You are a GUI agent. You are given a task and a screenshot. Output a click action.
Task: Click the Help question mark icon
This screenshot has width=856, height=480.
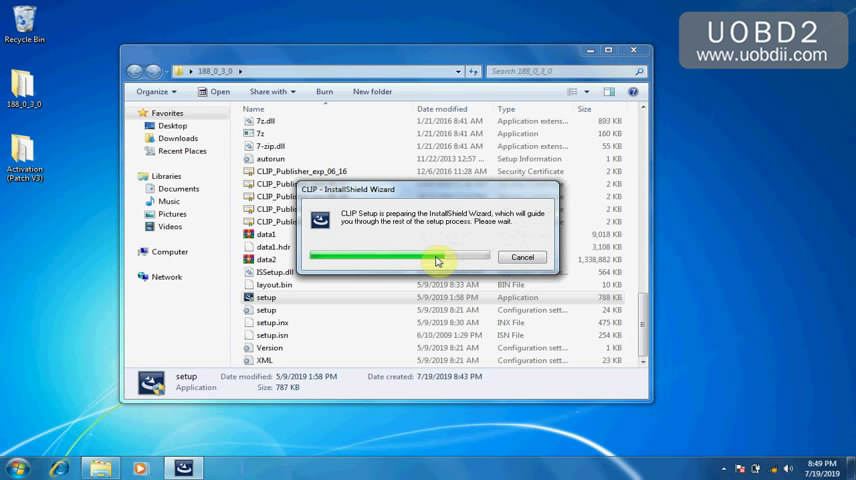[632, 92]
